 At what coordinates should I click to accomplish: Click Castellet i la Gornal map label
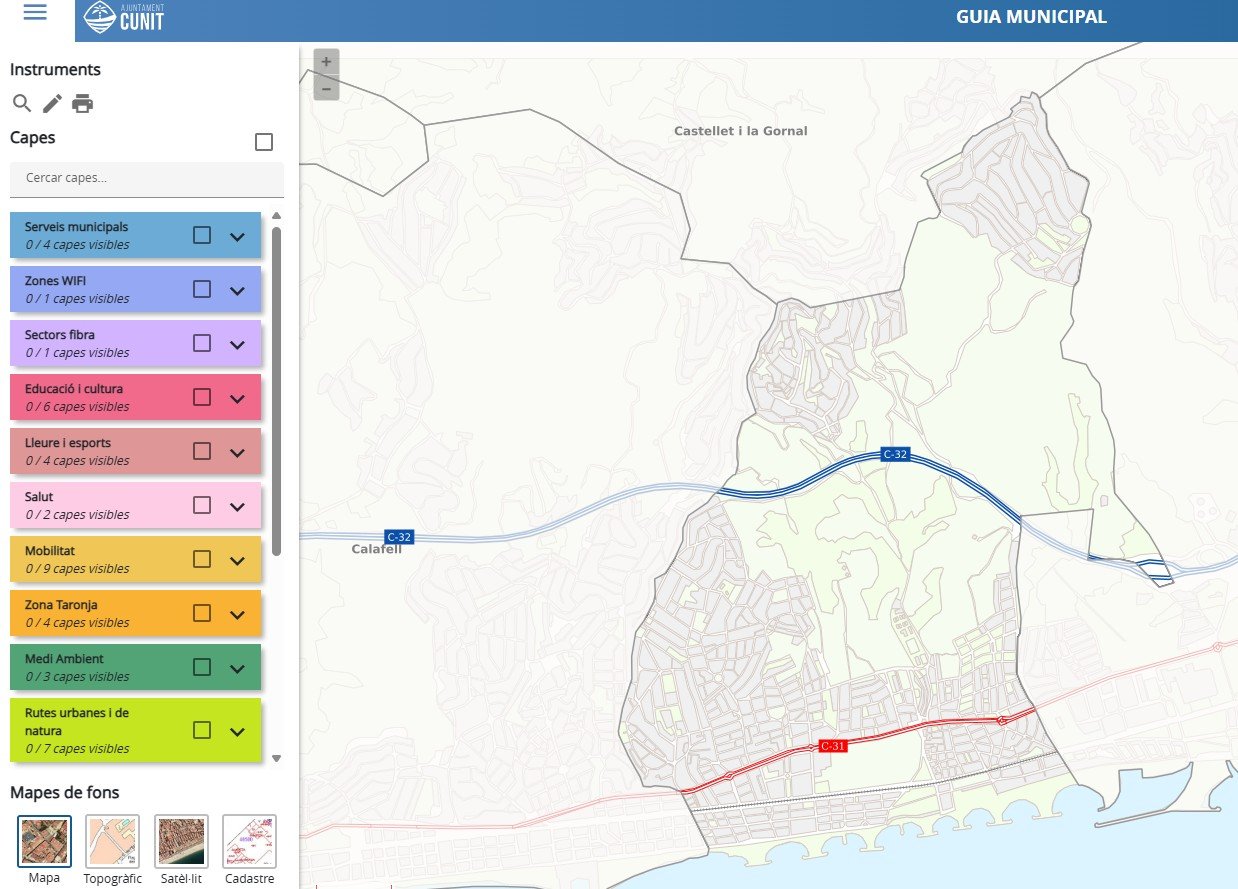pos(740,131)
